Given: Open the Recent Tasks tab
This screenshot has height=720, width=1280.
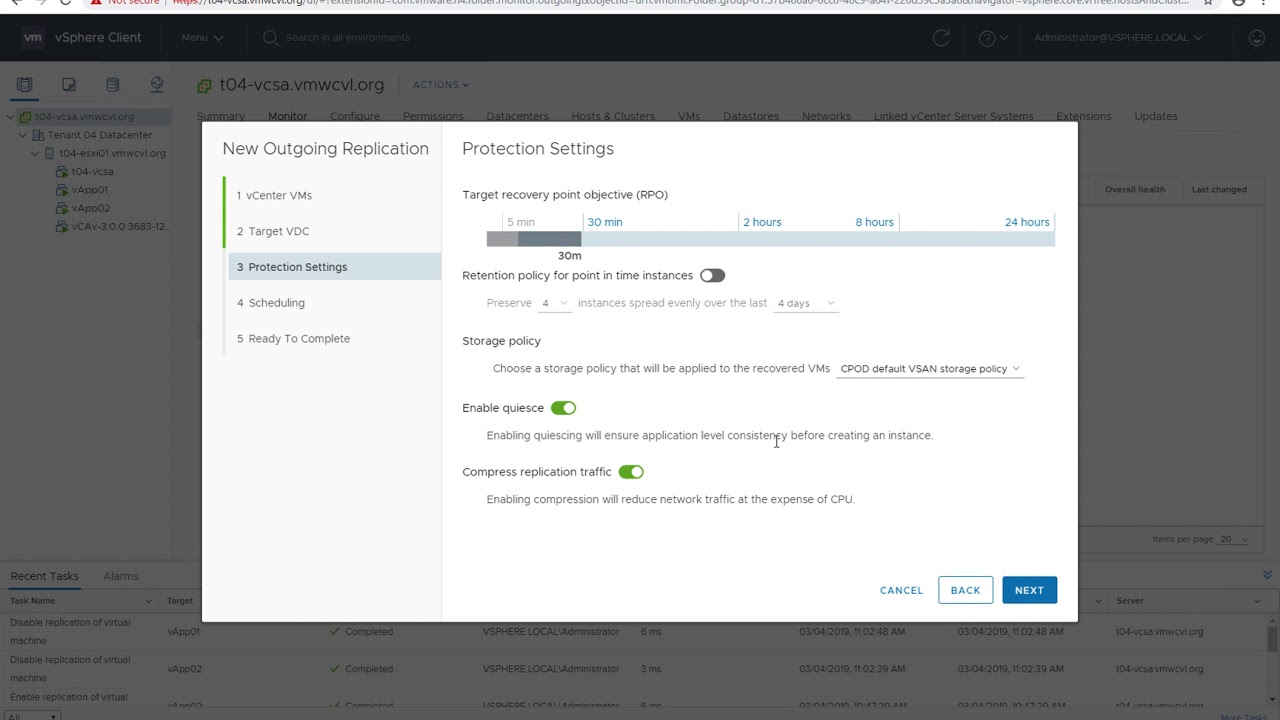Looking at the screenshot, I should coord(44,576).
